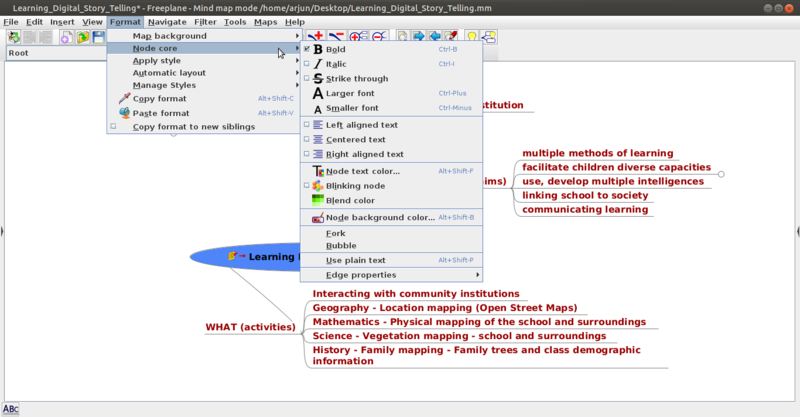Select node 'communicating learning'
The height and width of the screenshot is (417, 800).
pyautogui.click(x=585, y=210)
